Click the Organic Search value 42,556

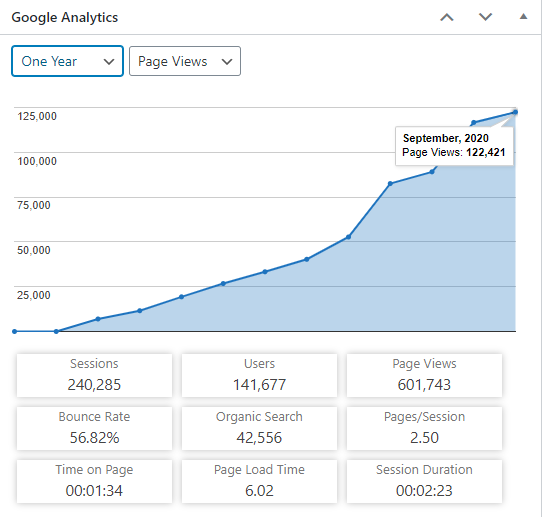coord(259,438)
